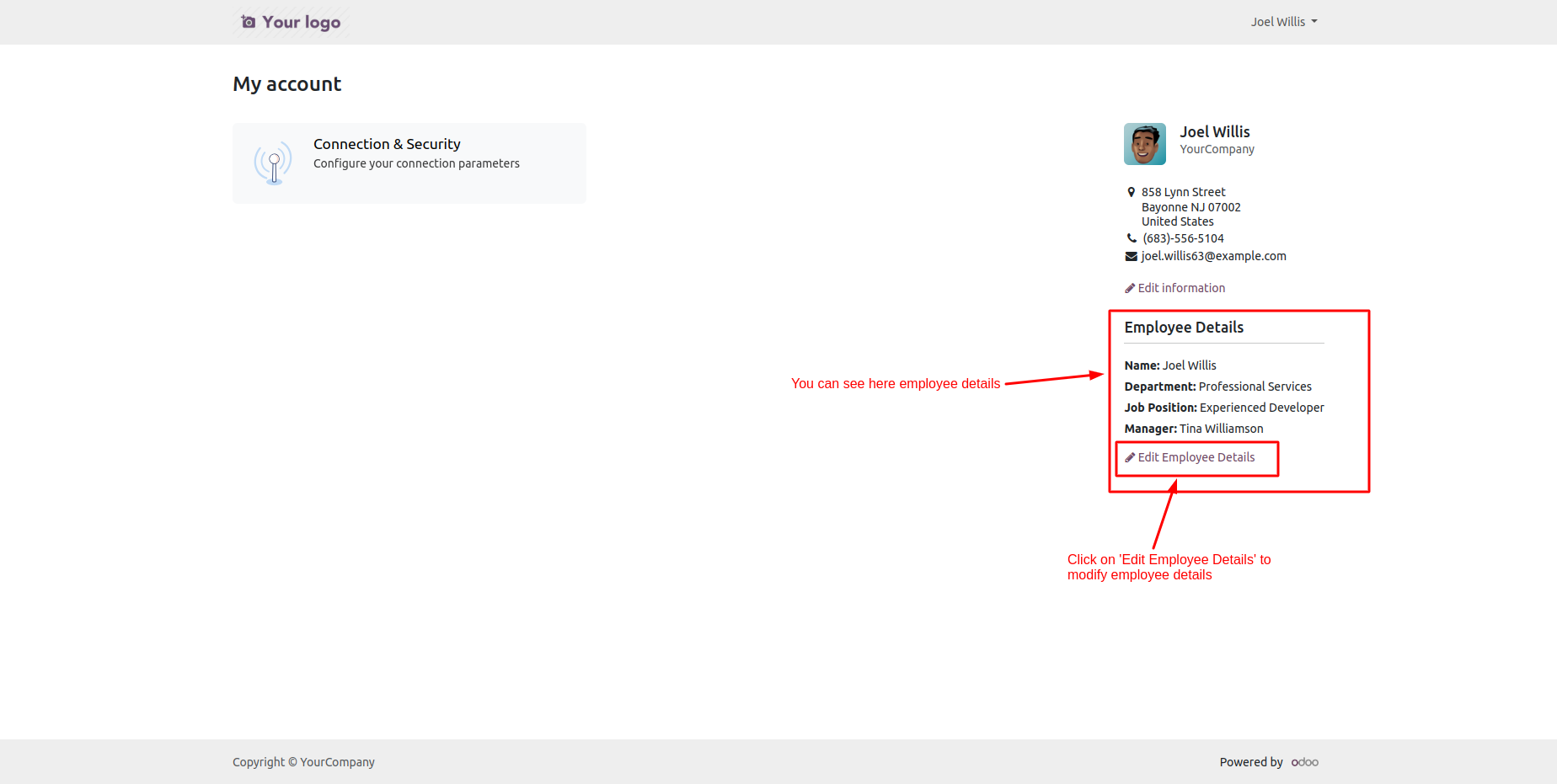Expand the Joel Willis user menu
1557x784 pixels.
(x=1283, y=22)
